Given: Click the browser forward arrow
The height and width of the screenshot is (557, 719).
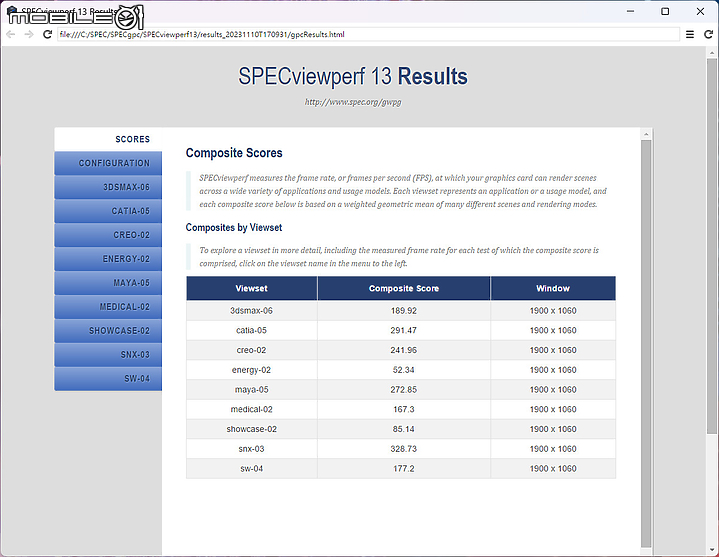Looking at the screenshot, I should (x=29, y=34).
